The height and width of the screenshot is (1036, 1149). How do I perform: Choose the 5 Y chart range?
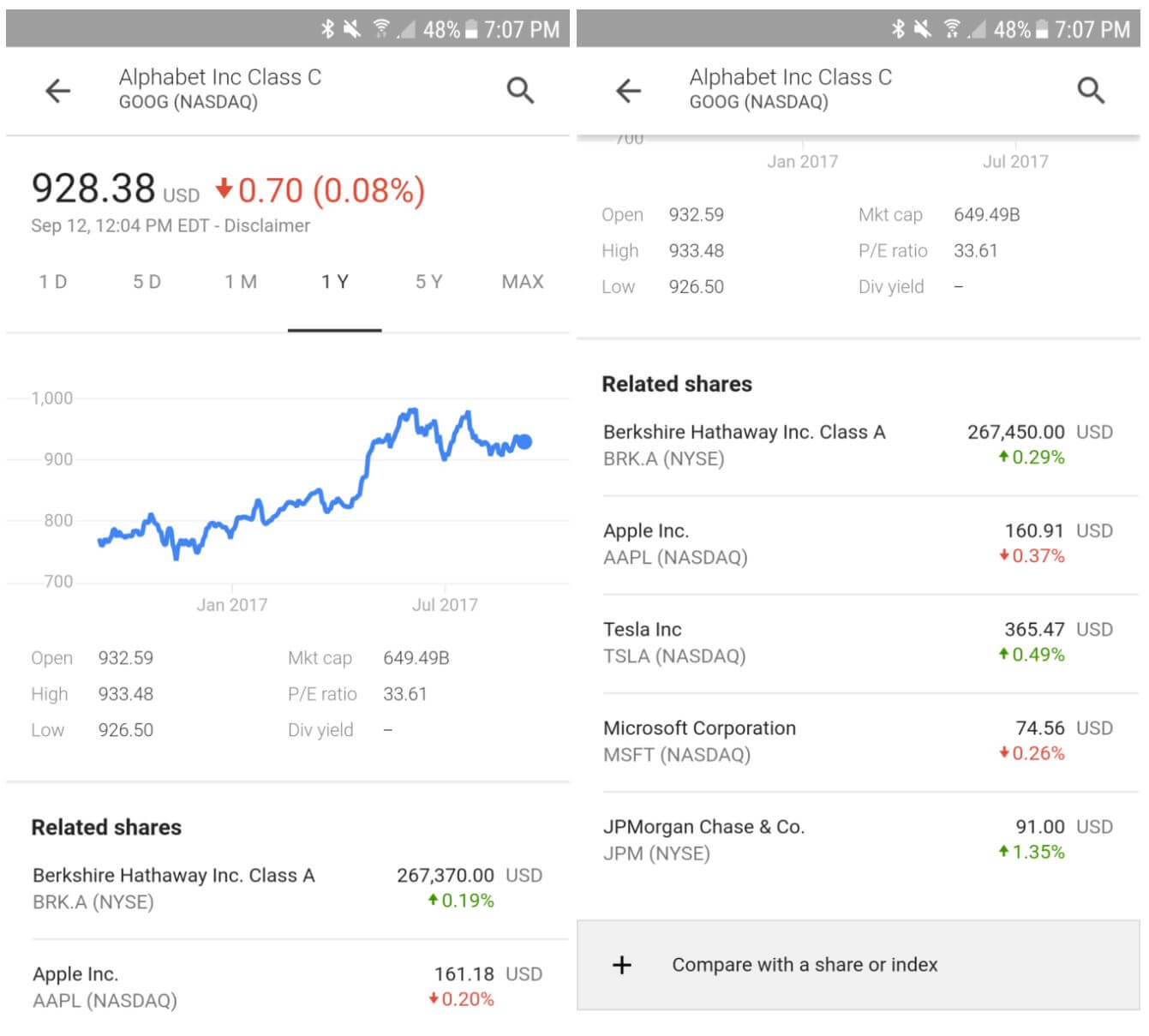pyautogui.click(x=428, y=282)
